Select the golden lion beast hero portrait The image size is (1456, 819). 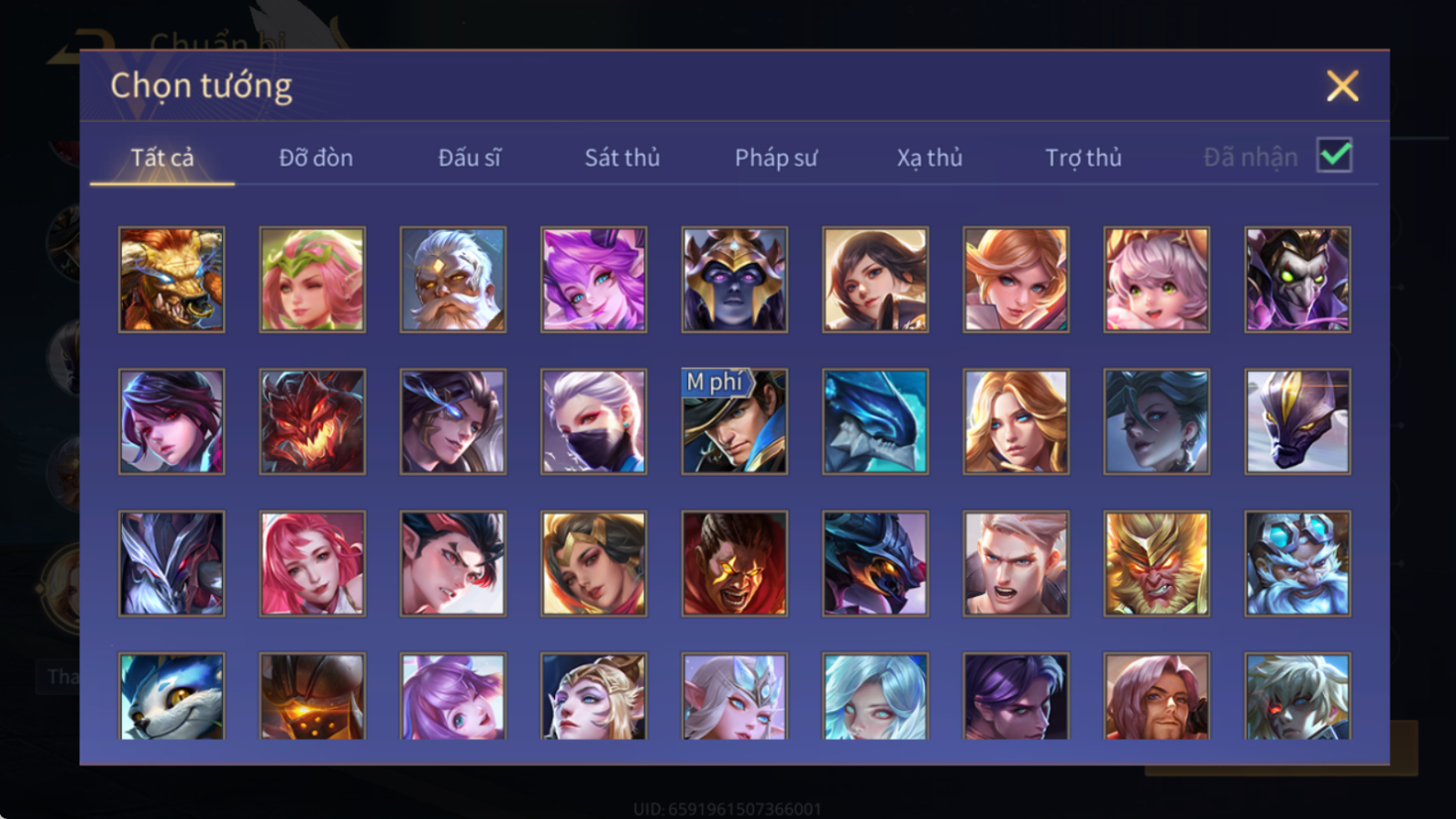coord(171,280)
